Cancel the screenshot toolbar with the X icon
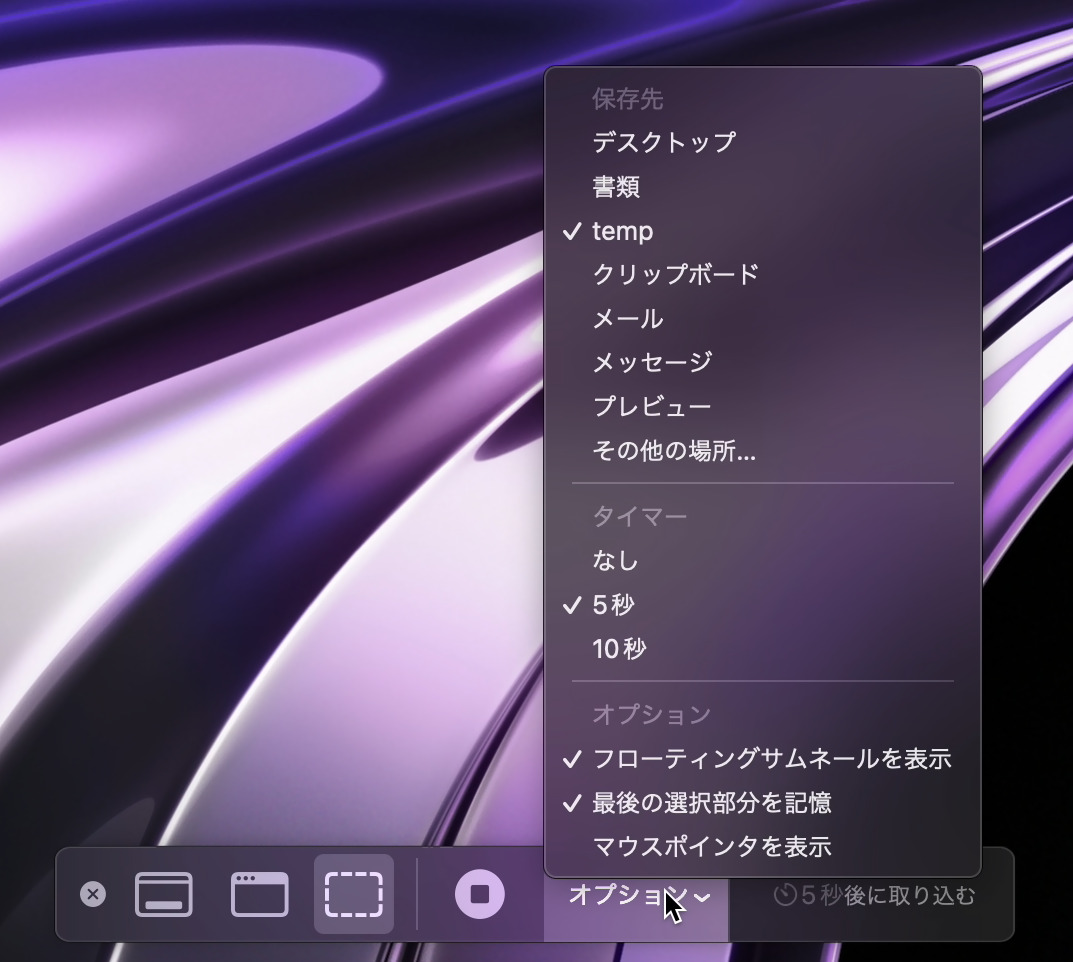The height and width of the screenshot is (962, 1073). coord(93,895)
